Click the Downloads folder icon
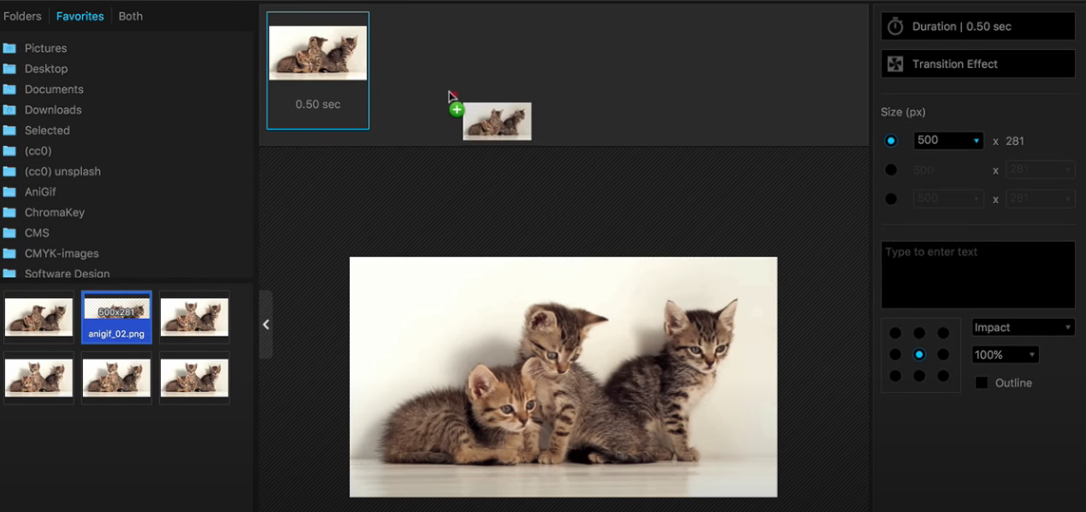 pos(10,110)
